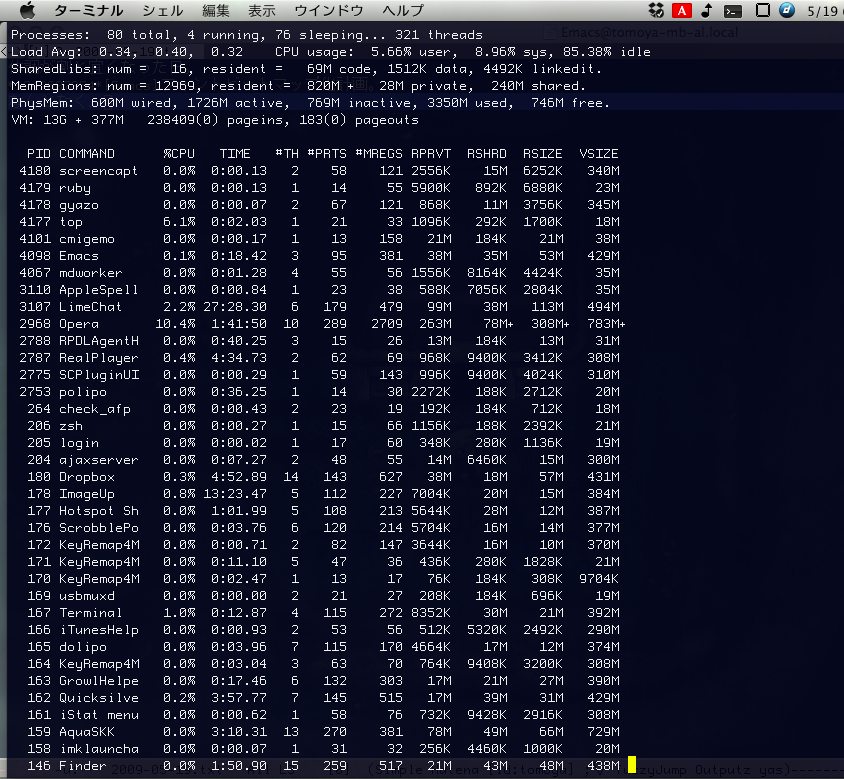This screenshot has width=844, height=779.
Task: Click the 'Opera' process name
Action: click(x=79, y=324)
